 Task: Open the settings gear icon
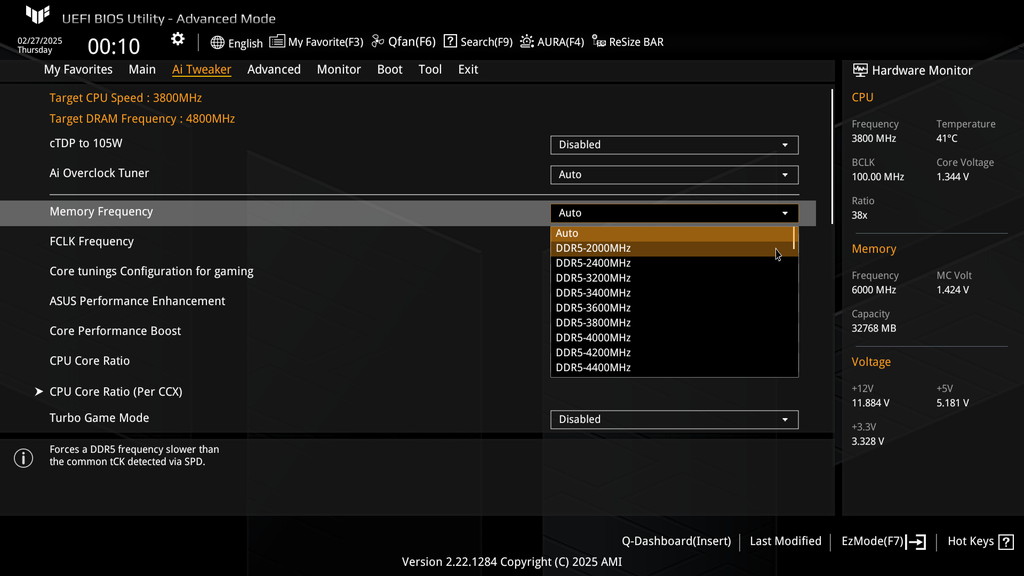(x=178, y=40)
